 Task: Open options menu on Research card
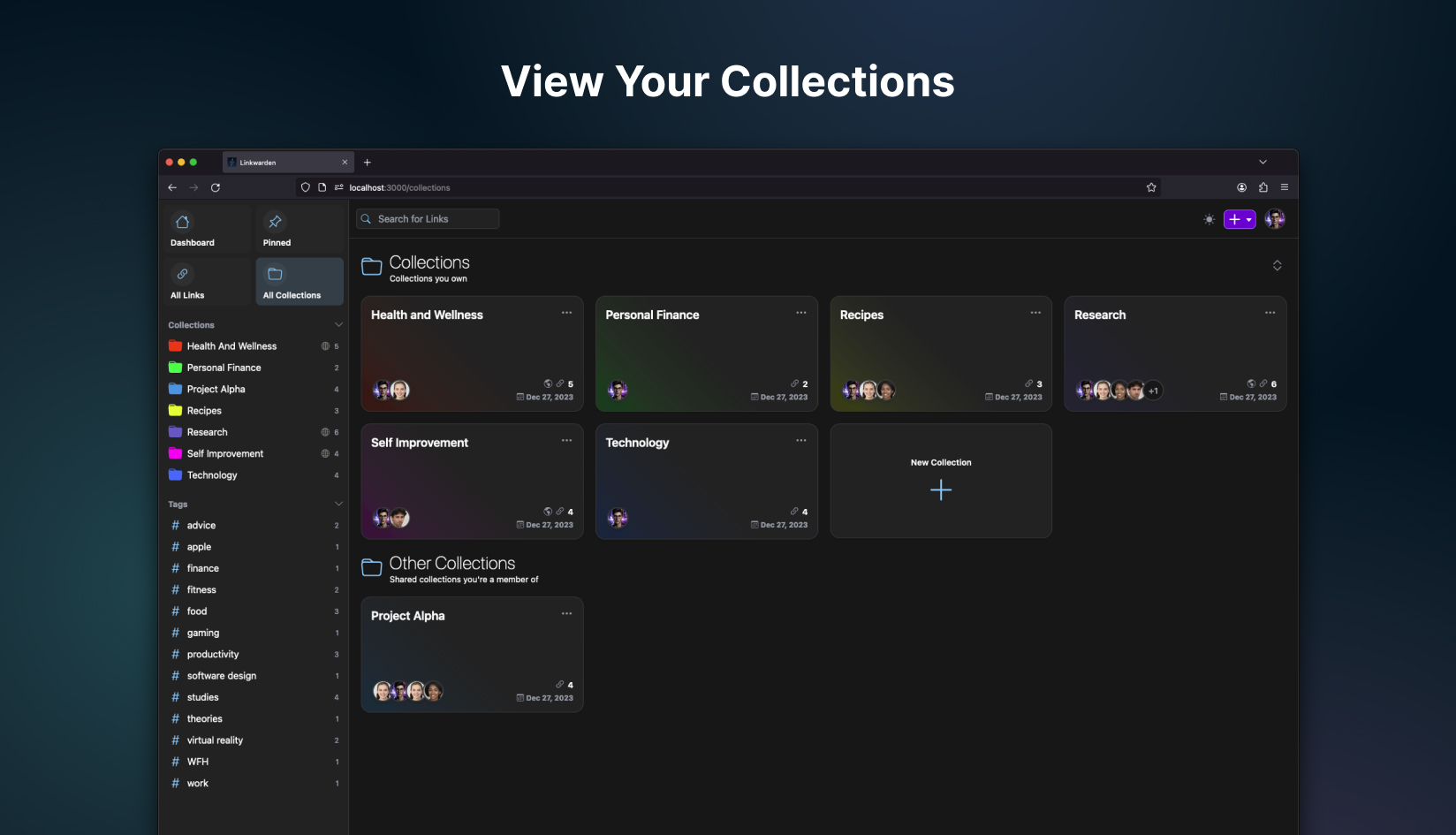coord(1270,313)
